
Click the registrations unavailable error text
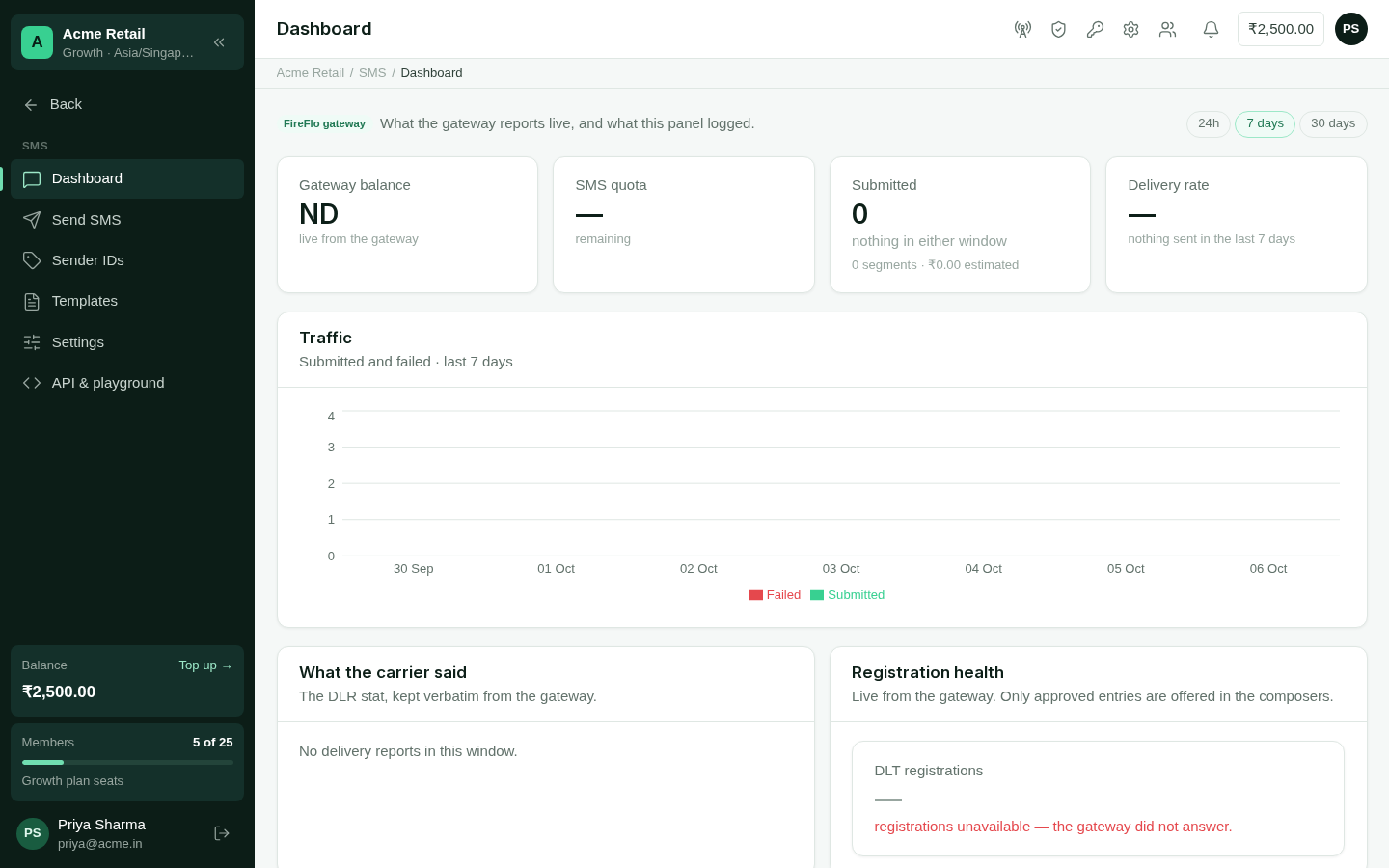(1053, 827)
